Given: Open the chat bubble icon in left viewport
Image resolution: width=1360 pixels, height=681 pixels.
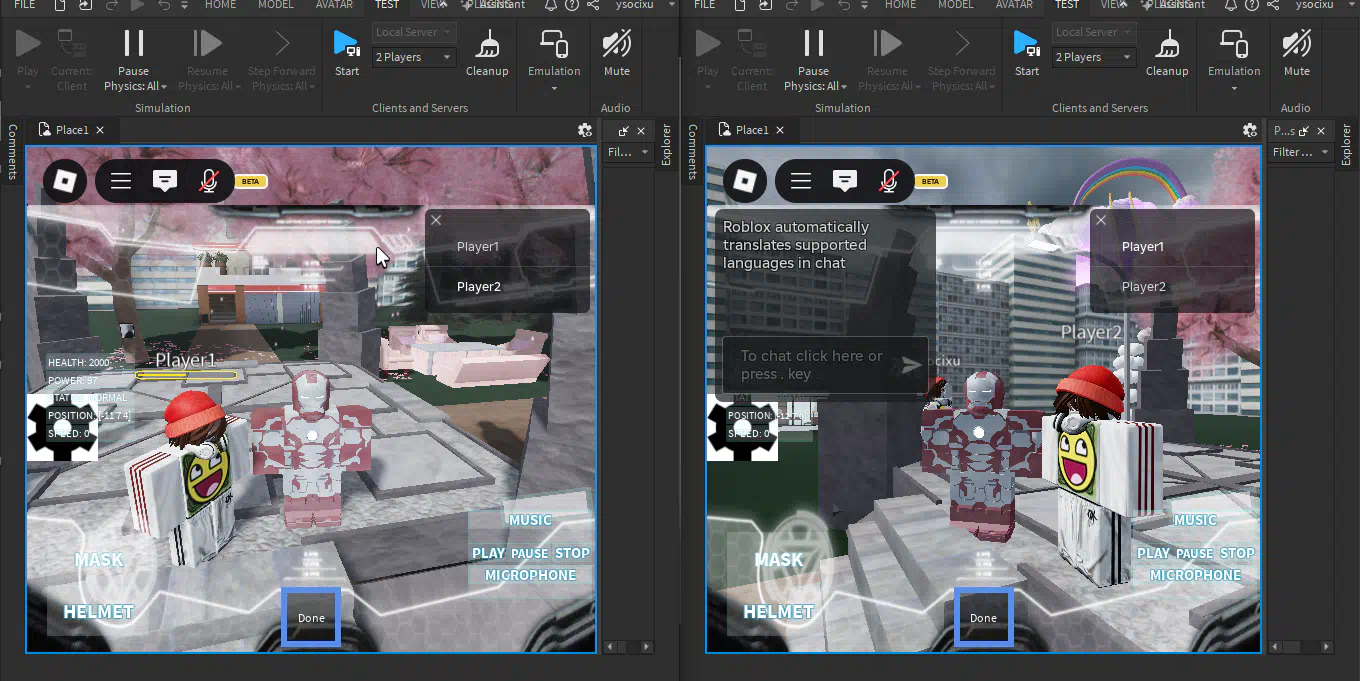Looking at the screenshot, I should coord(165,181).
